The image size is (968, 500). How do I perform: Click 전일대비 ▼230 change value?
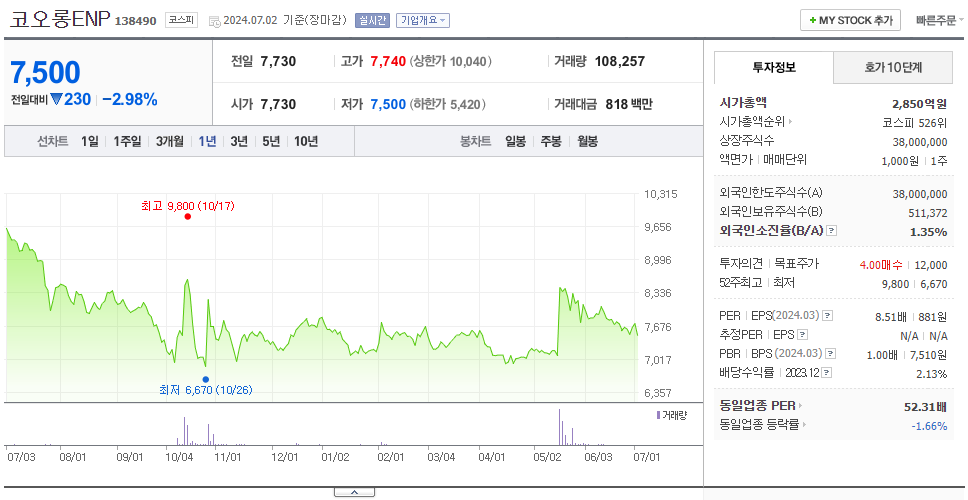(71, 99)
